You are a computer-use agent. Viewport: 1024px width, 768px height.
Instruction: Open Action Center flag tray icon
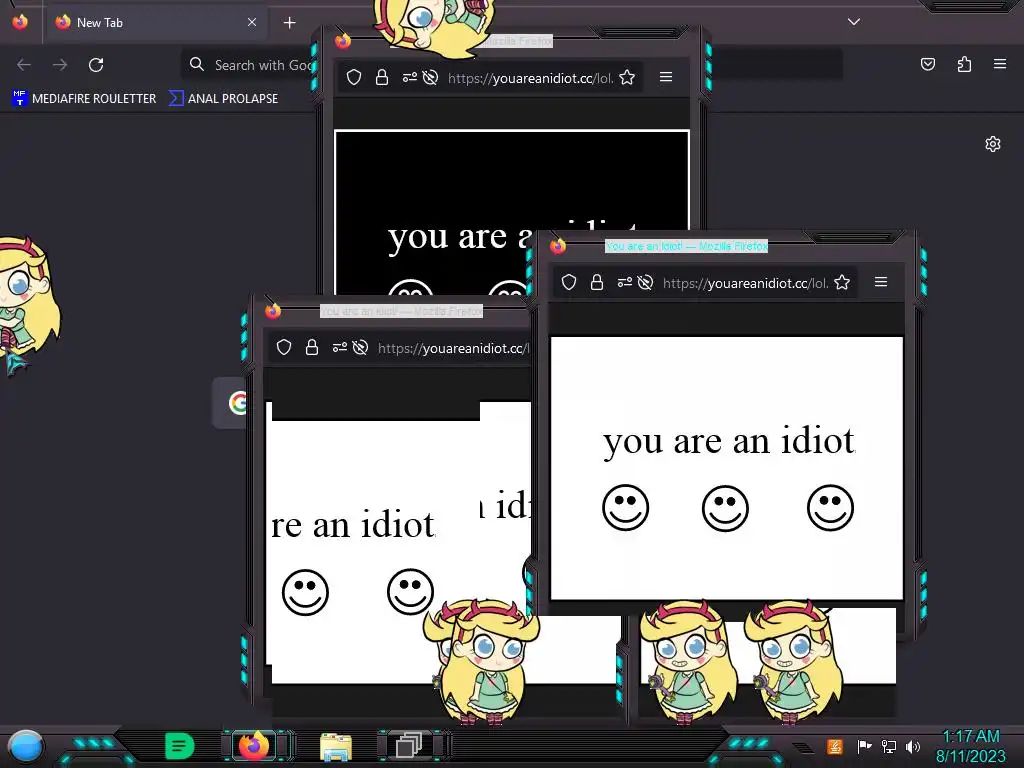coord(863,746)
